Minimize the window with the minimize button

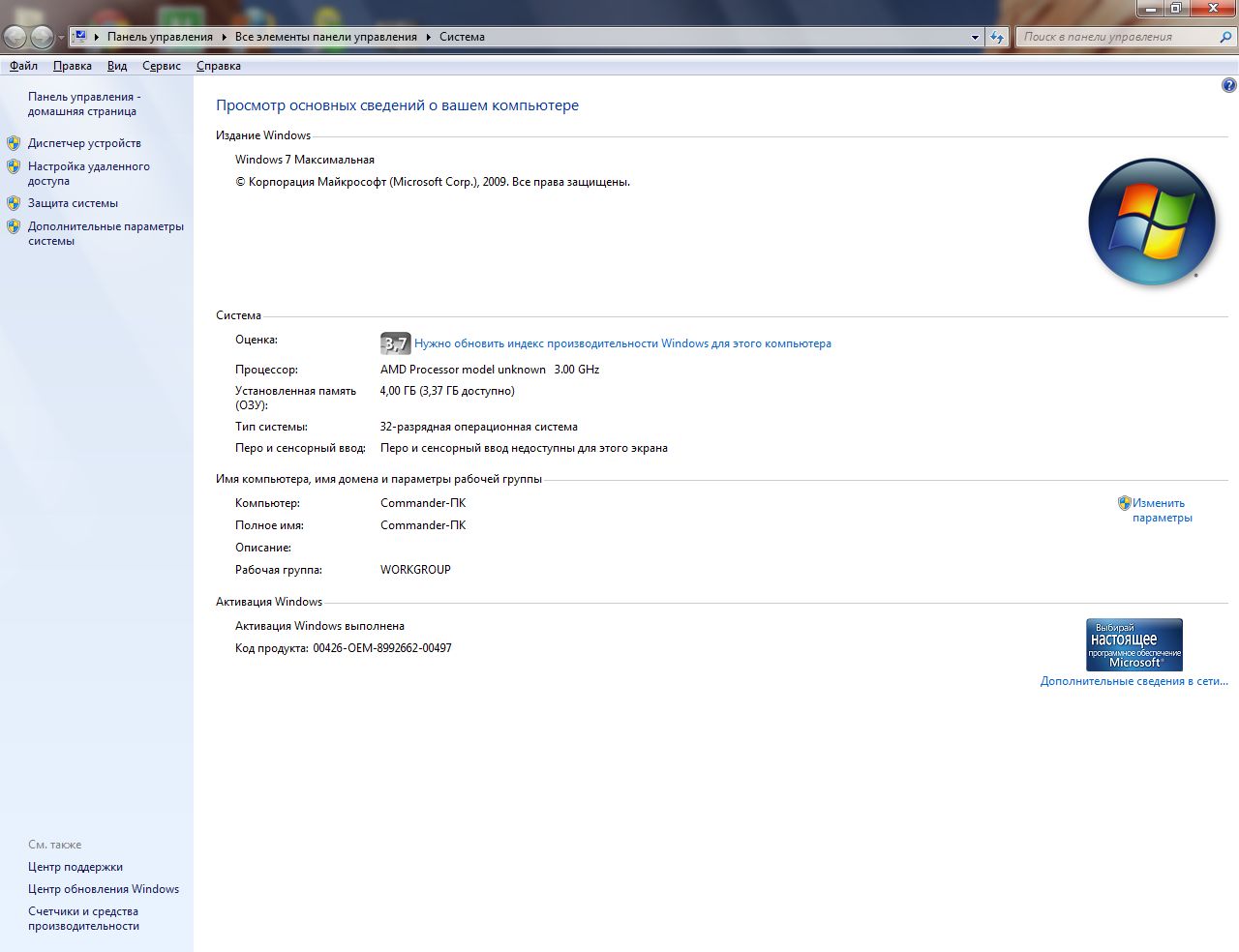pyautogui.click(x=1150, y=8)
